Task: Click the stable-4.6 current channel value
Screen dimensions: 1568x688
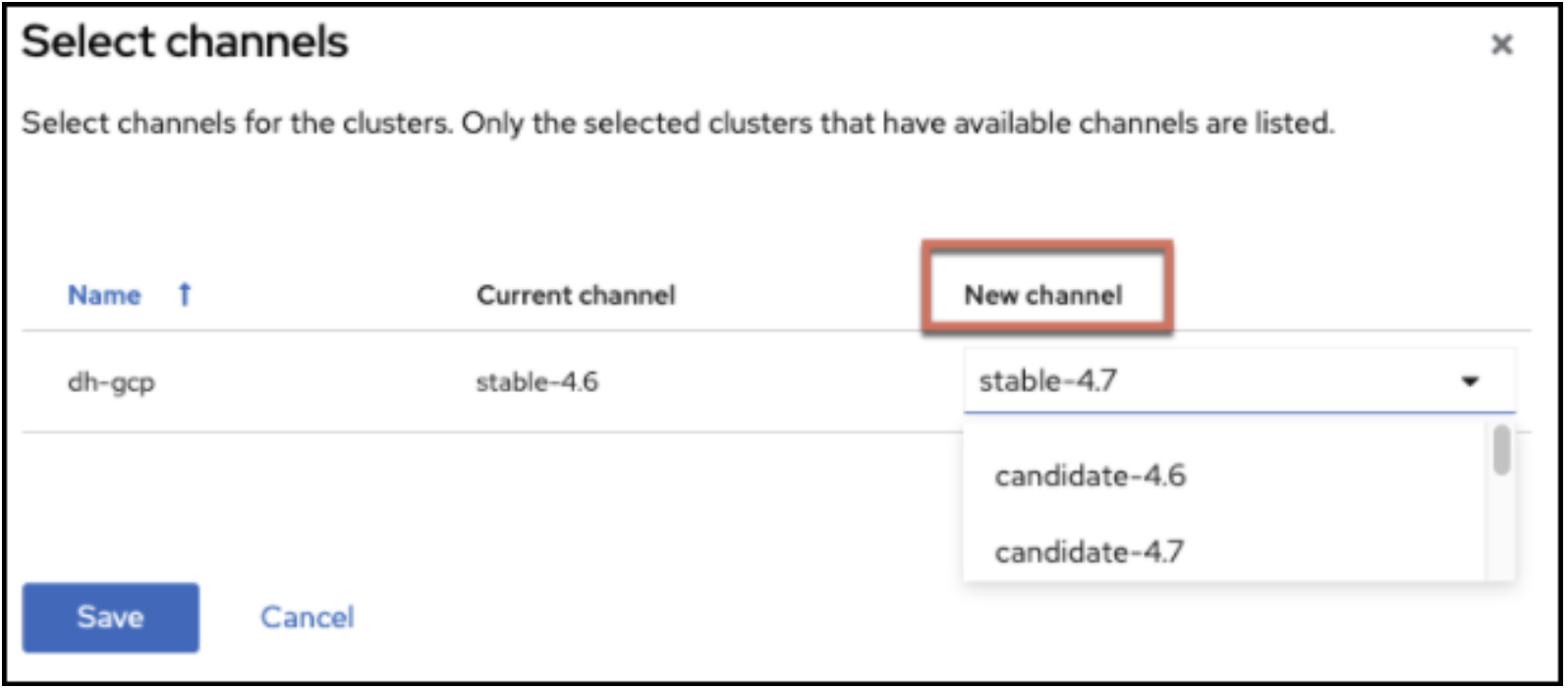Action: [536, 381]
